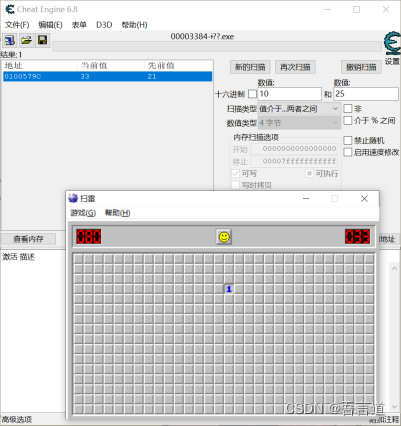Click the 再次扫描 button
Viewport: 401px width, 426px height.
[295, 67]
